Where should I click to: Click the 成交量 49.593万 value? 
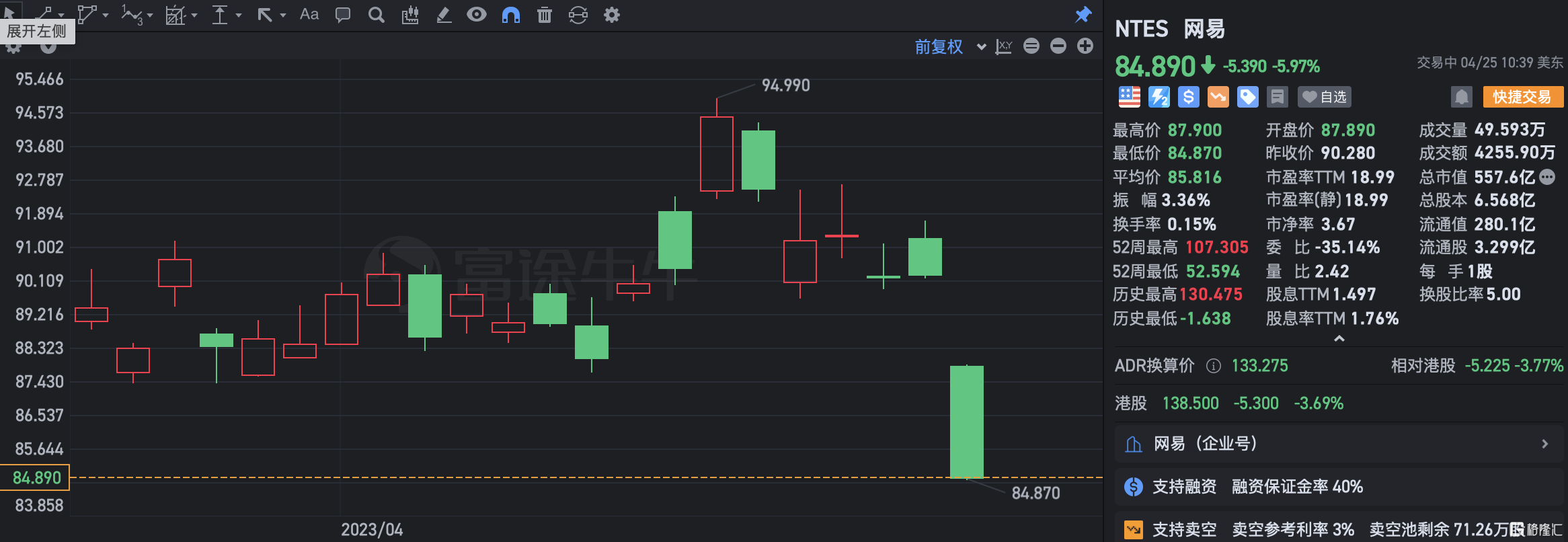pyautogui.click(x=1510, y=130)
